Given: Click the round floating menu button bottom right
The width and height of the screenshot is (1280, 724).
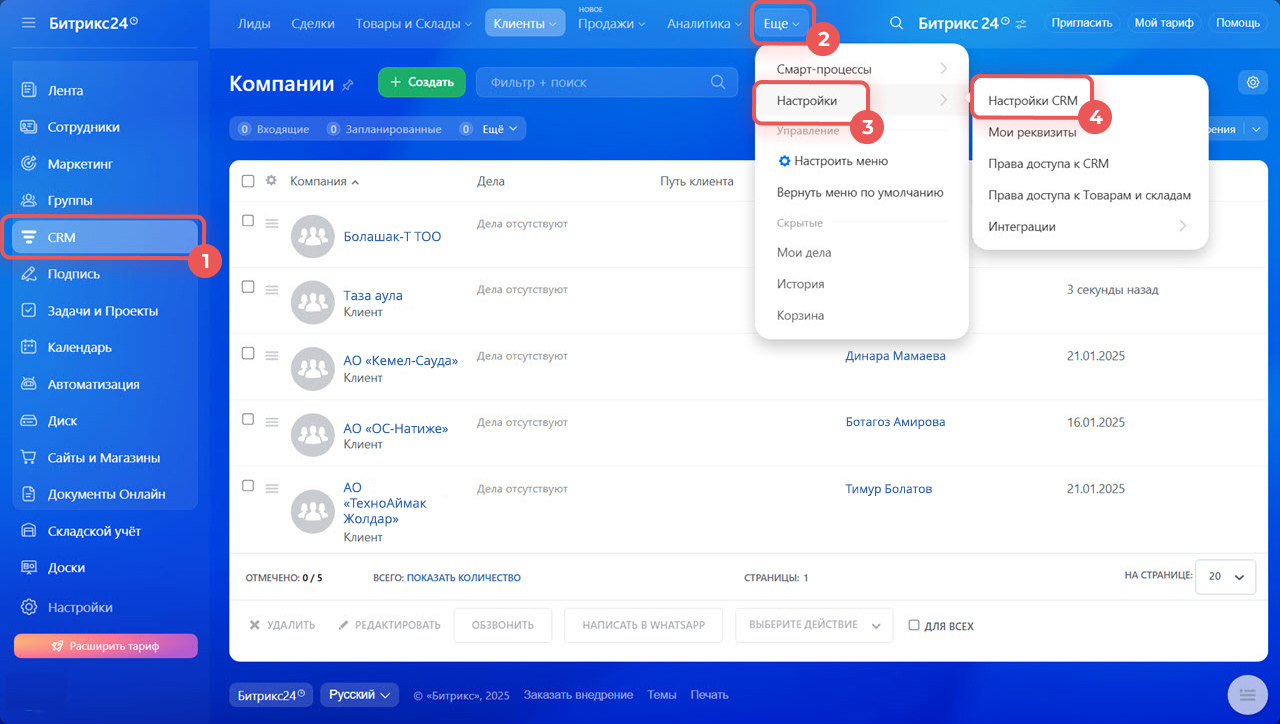Looking at the screenshot, I should click(1246, 694).
